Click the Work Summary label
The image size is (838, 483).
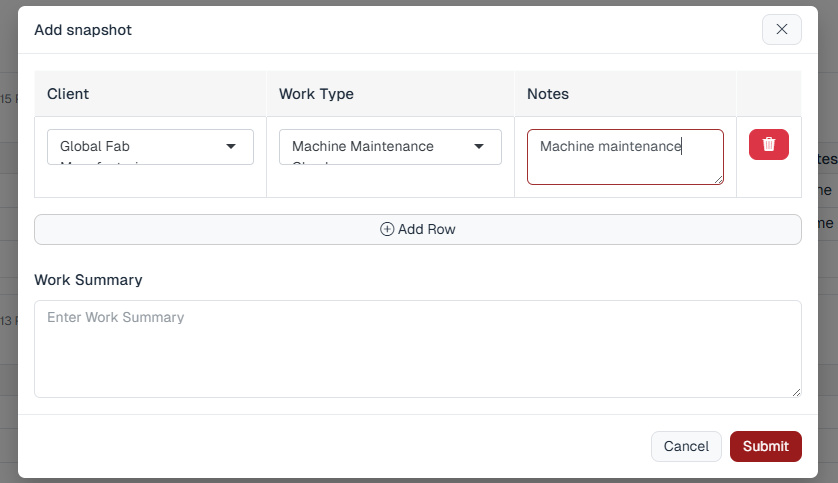[x=88, y=280]
